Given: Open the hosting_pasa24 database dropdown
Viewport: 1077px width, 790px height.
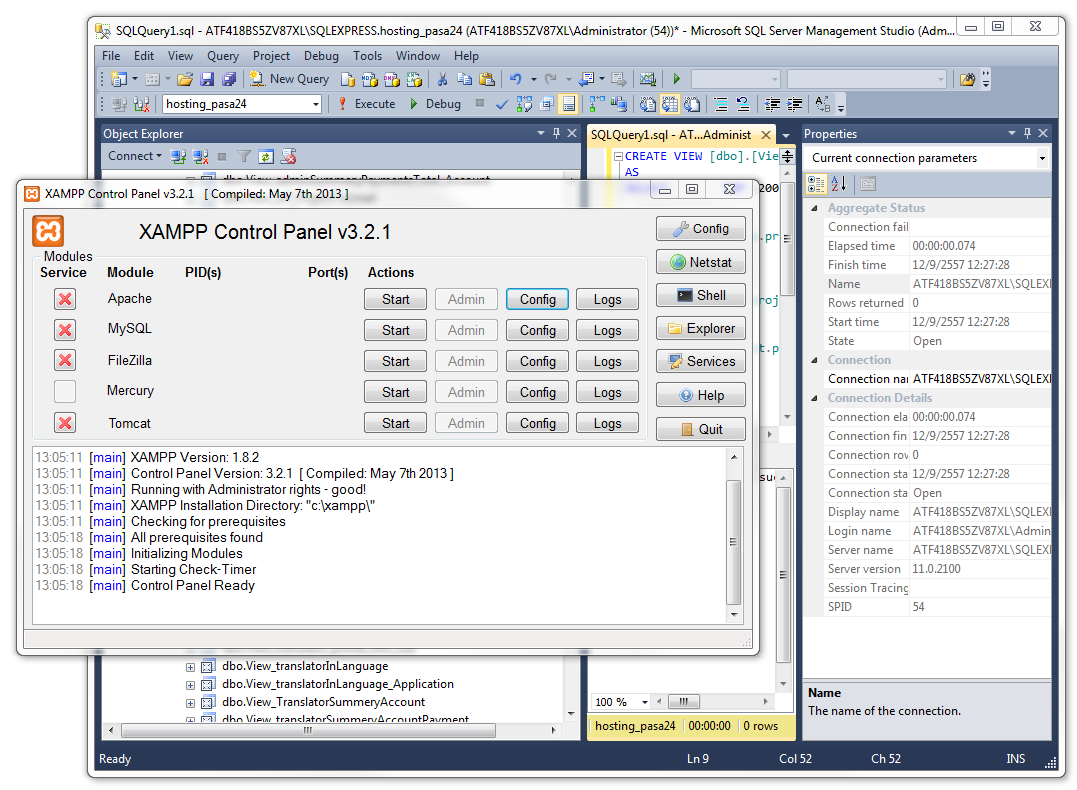Looking at the screenshot, I should pos(316,103).
